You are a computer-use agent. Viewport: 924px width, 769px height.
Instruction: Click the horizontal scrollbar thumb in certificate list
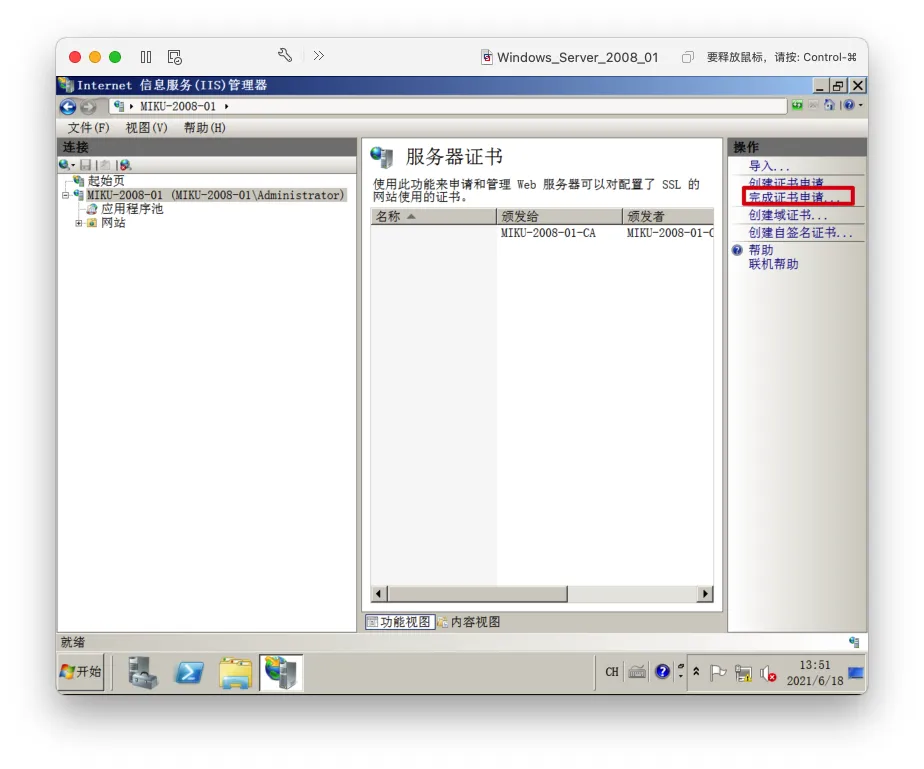(x=477, y=593)
